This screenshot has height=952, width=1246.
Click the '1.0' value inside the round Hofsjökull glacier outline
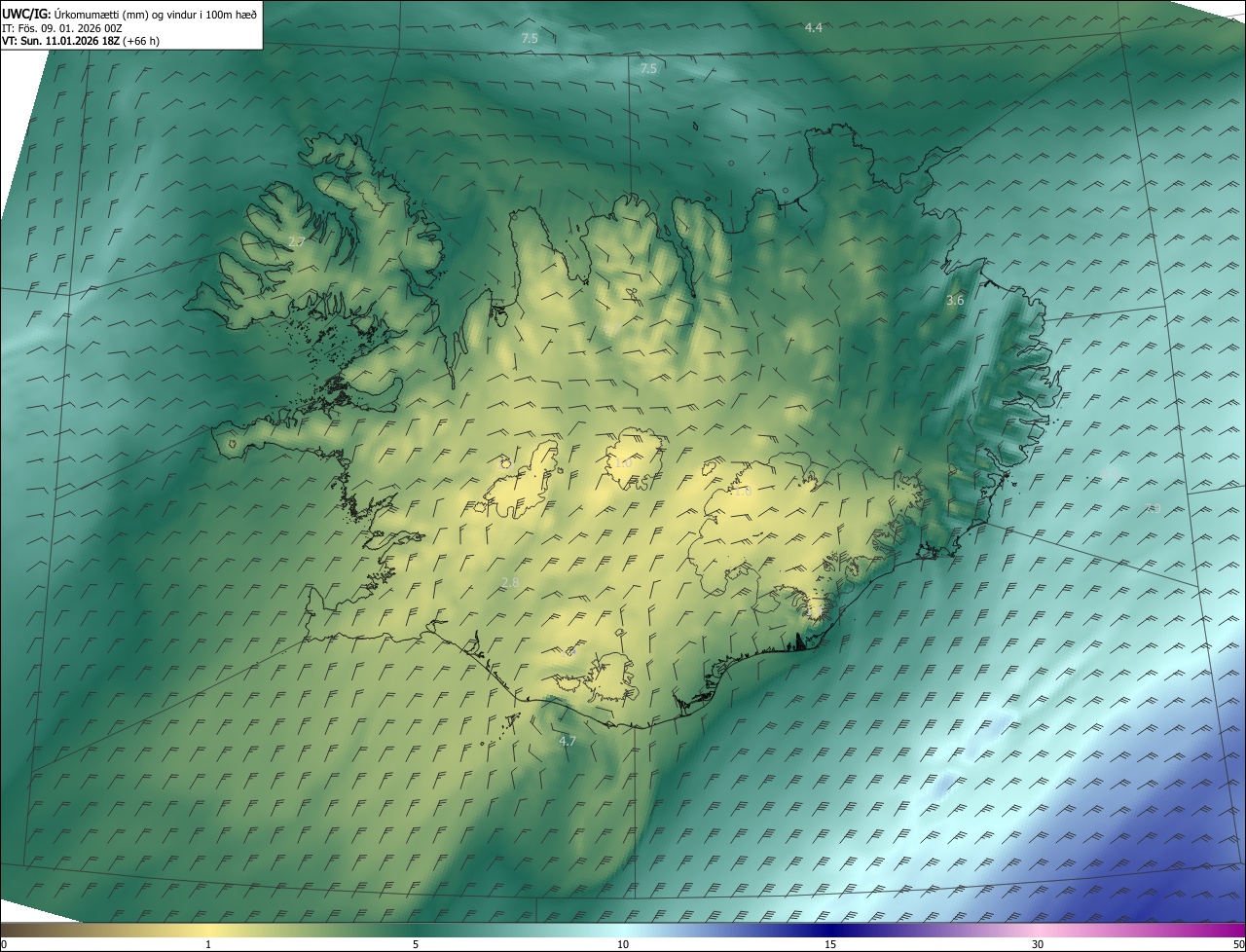(x=623, y=462)
